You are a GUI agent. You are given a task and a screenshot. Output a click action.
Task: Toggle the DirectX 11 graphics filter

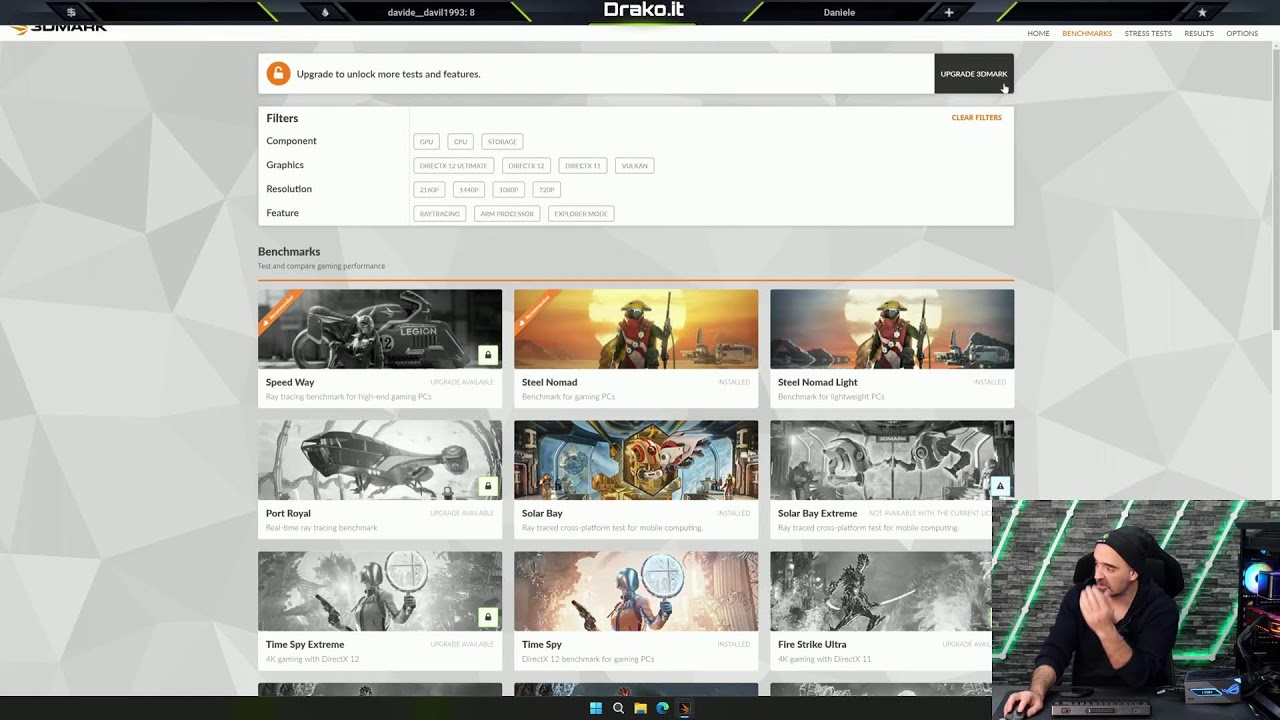click(583, 166)
